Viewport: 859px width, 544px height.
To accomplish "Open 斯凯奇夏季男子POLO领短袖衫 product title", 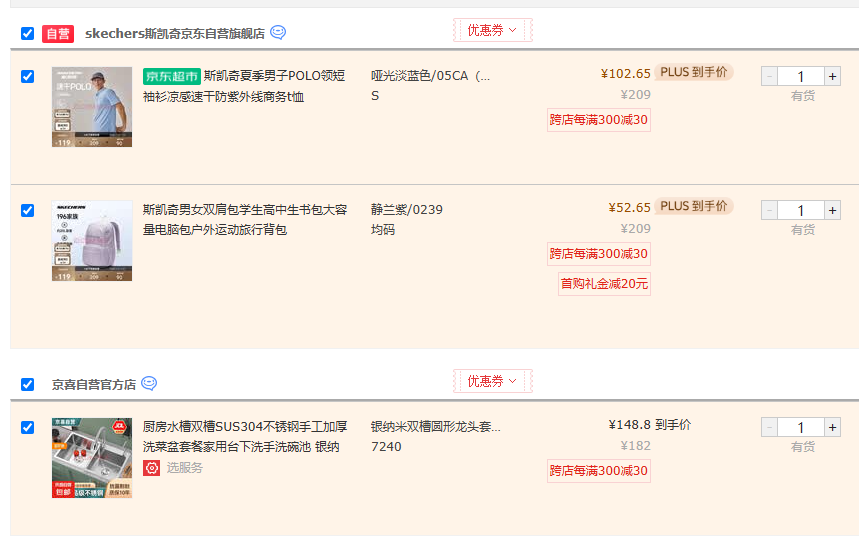I will pyautogui.click(x=244, y=87).
